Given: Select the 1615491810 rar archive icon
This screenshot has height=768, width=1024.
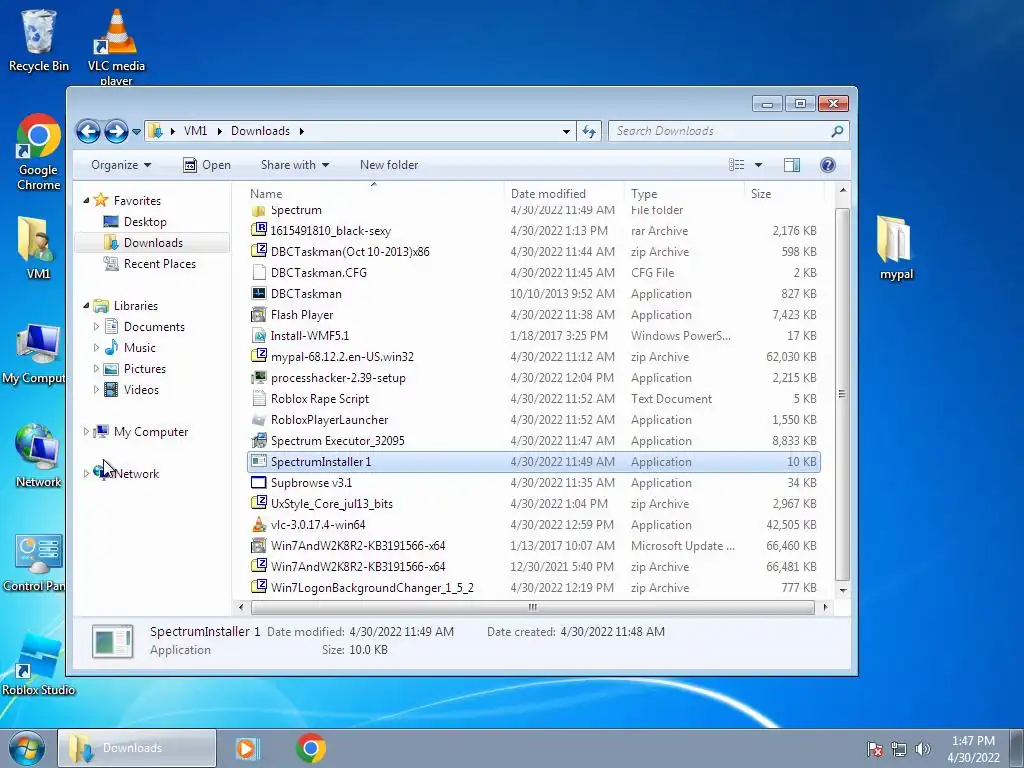Looking at the screenshot, I should tap(259, 231).
